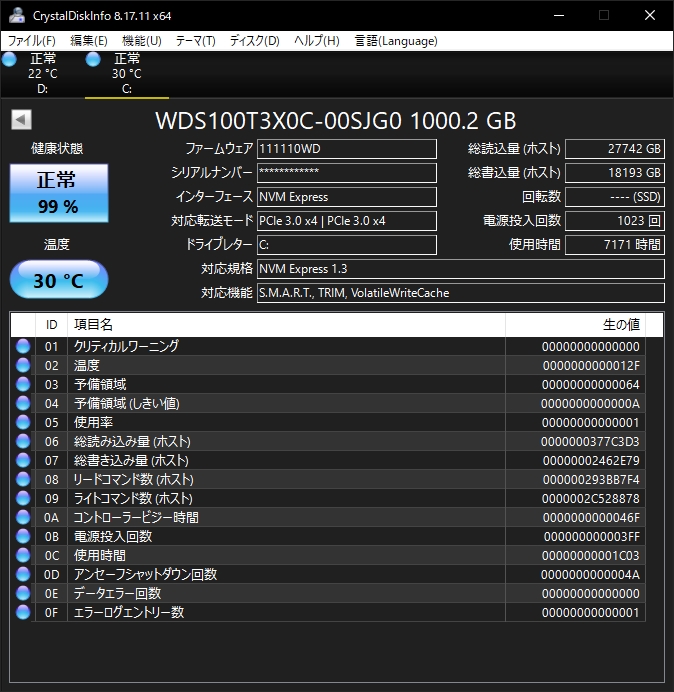Click status orb for ID 08 リードコマンド数
Screen dimensions: 674x692
coord(23,479)
